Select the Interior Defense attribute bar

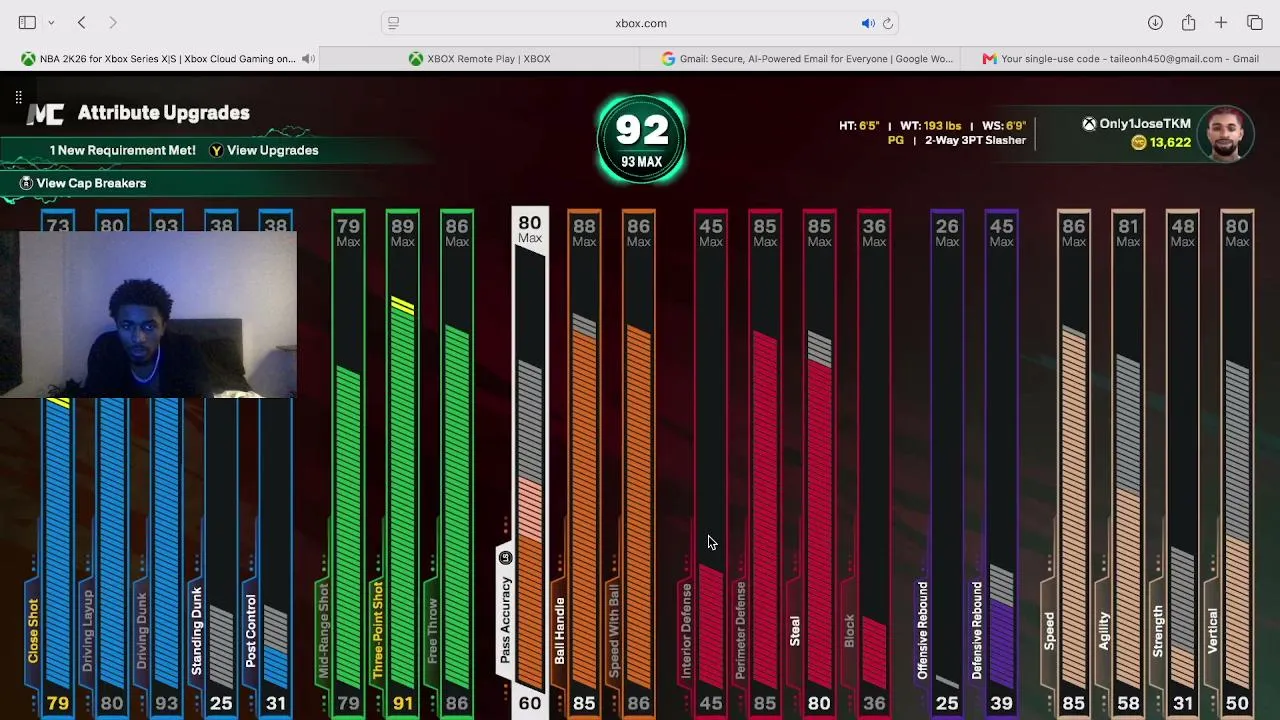point(711,463)
